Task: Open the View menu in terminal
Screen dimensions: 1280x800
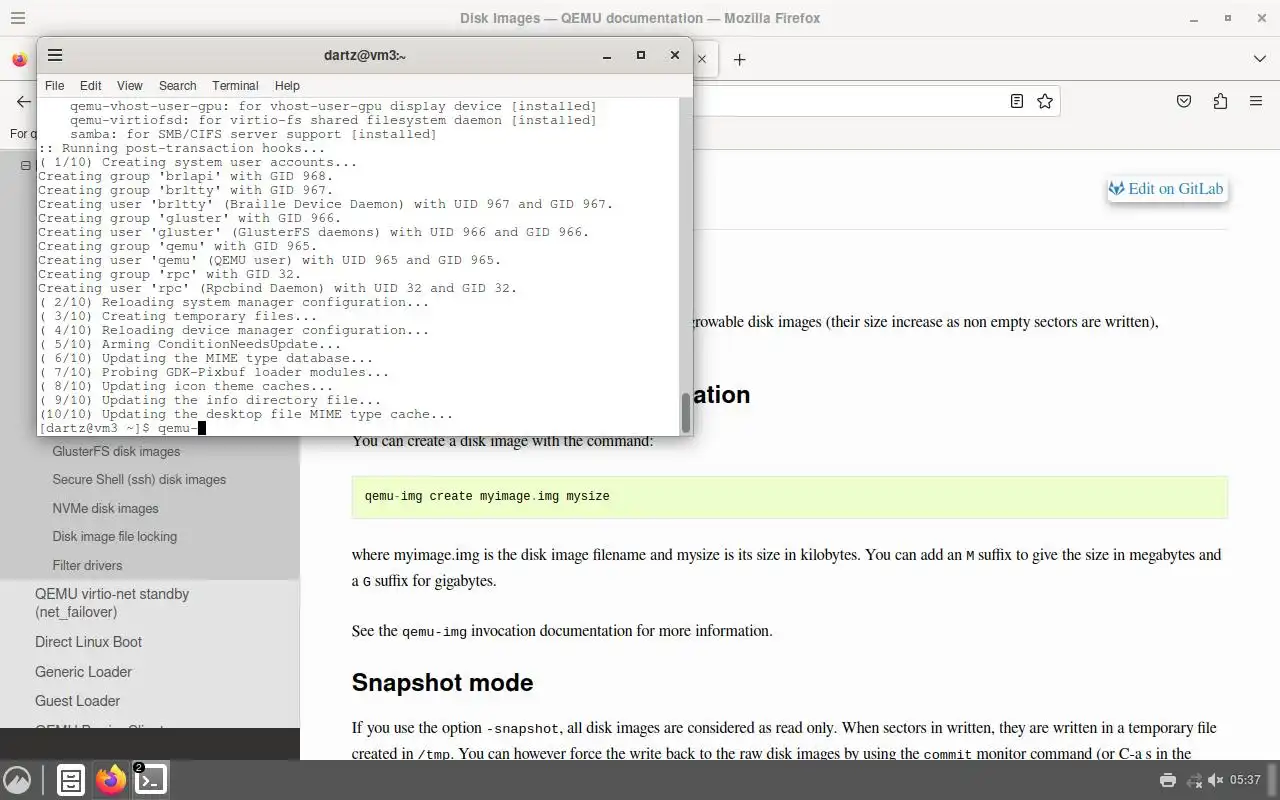Action: click(129, 86)
